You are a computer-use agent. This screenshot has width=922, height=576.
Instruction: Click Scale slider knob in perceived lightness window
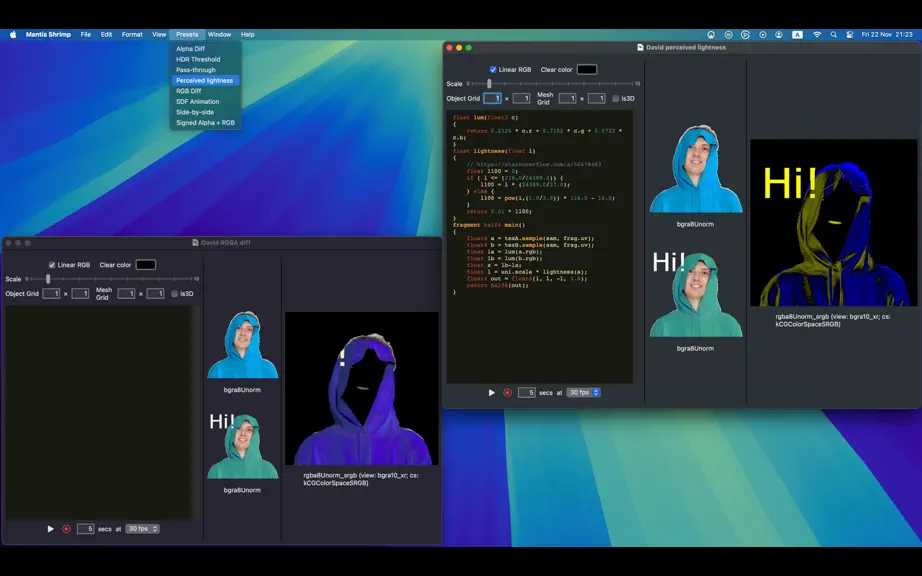(489, 83)
